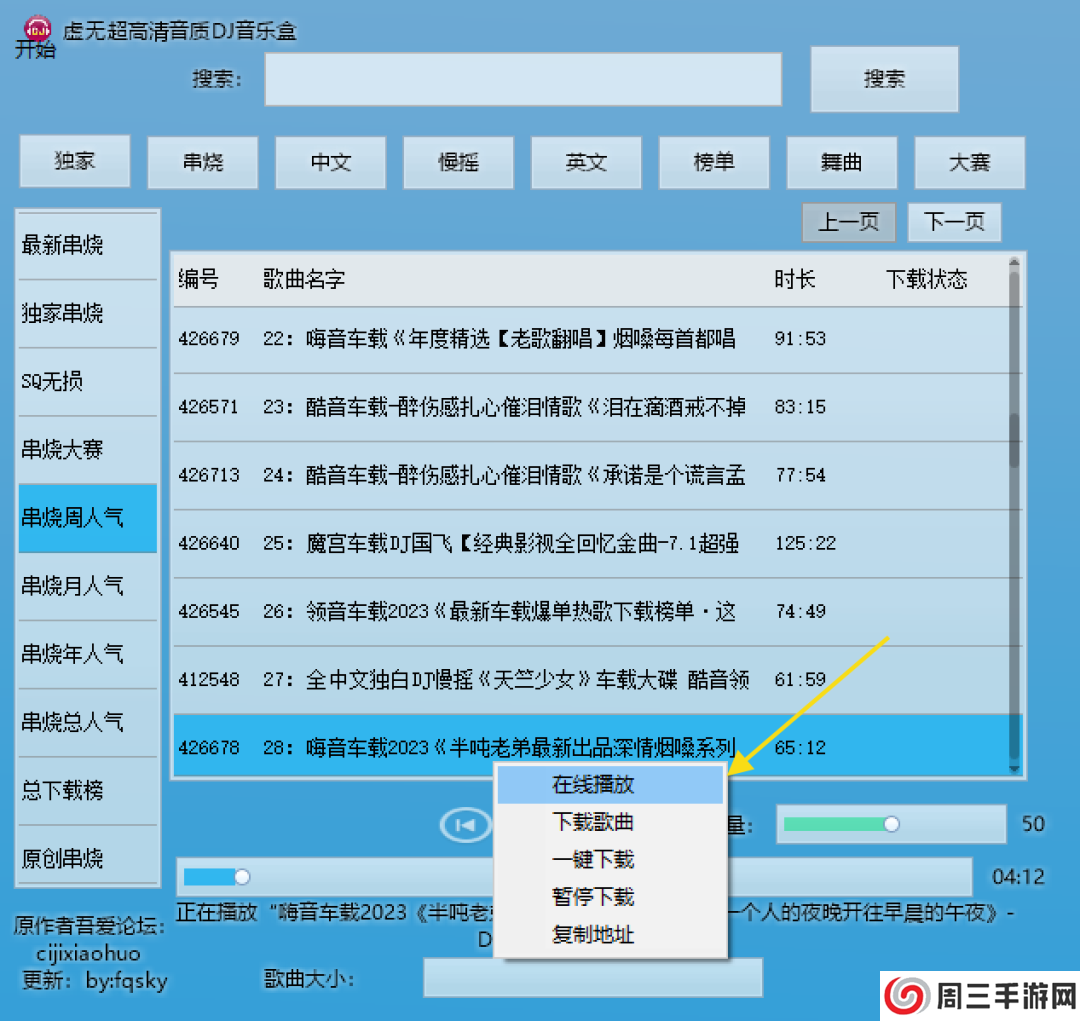1080x1021 pixels.
Task: Select 复制地址 to copy the address
Action: [594, 935]
